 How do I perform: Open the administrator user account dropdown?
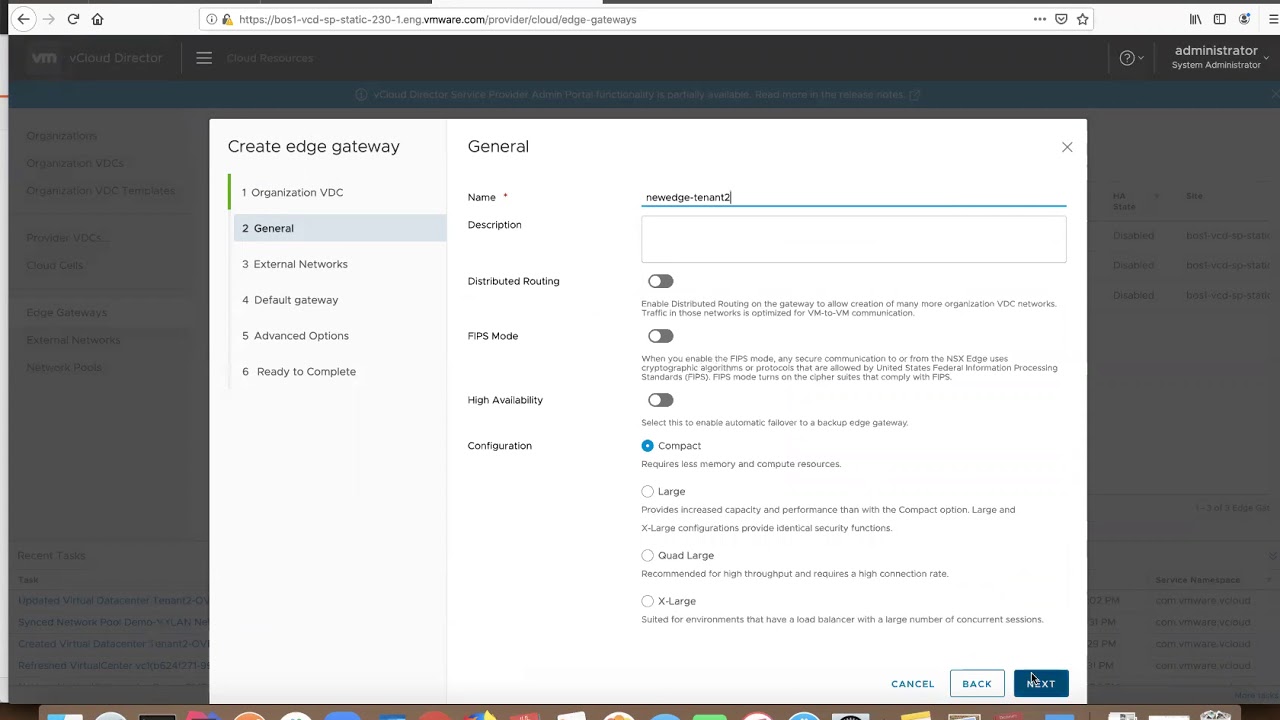tap(1216, 57)
